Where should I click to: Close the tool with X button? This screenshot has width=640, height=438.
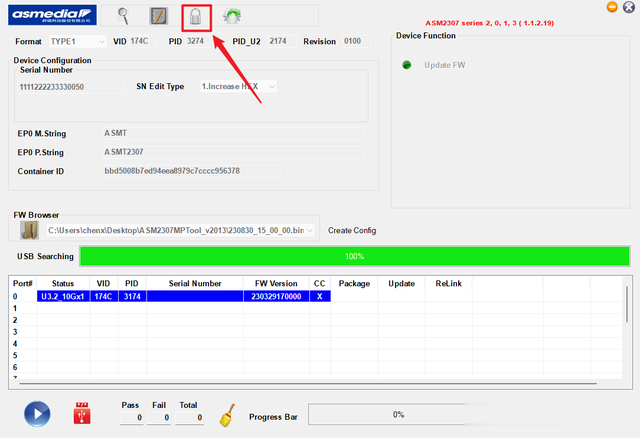click(x=629, y=7)
